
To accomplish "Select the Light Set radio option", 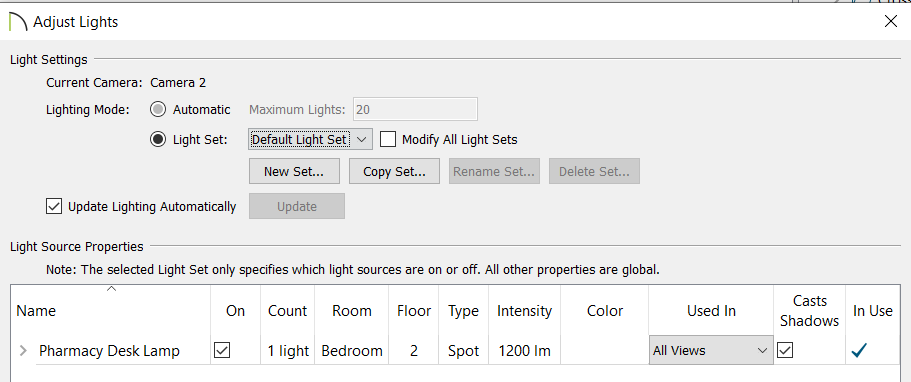I will point(158,140).
